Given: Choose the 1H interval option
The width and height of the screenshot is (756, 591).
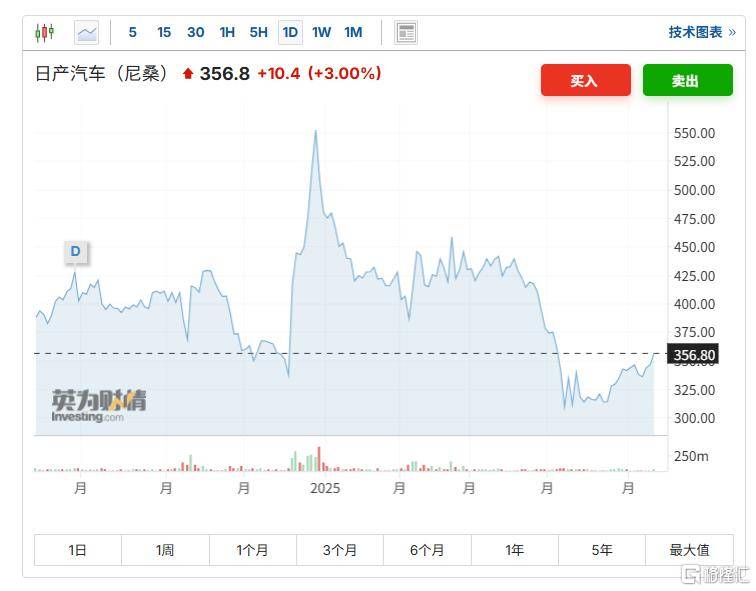Looking at the screenshot, I should coord(227,32).
